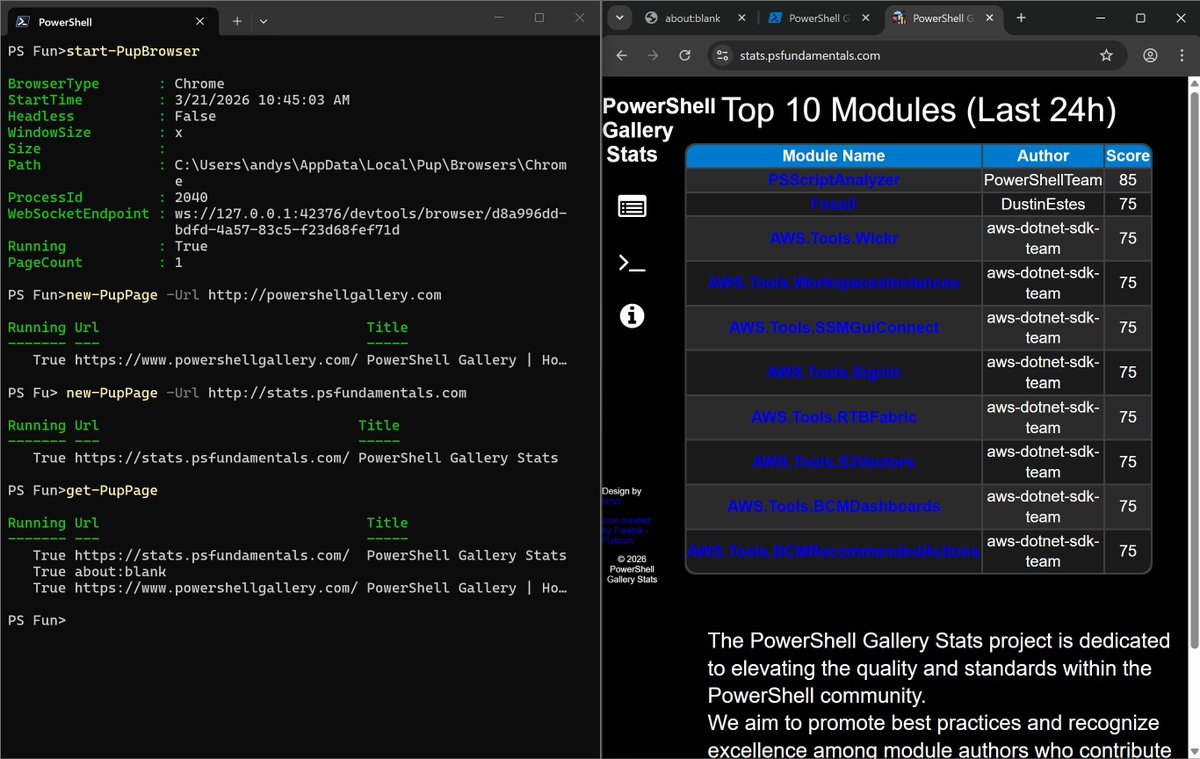Add a new tab in Windows Terminal
The width and height of the screenshot is (1200, 759).
237,20
